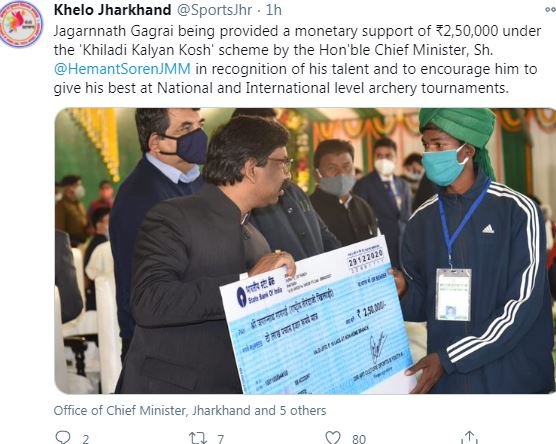
Task: Click the reply count 2
Action: point(85,439)
